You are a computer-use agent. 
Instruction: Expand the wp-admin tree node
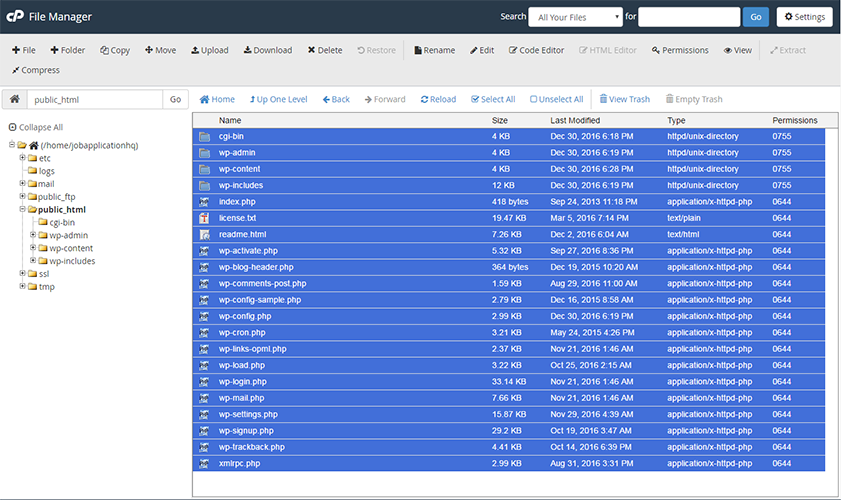point(33,234)
